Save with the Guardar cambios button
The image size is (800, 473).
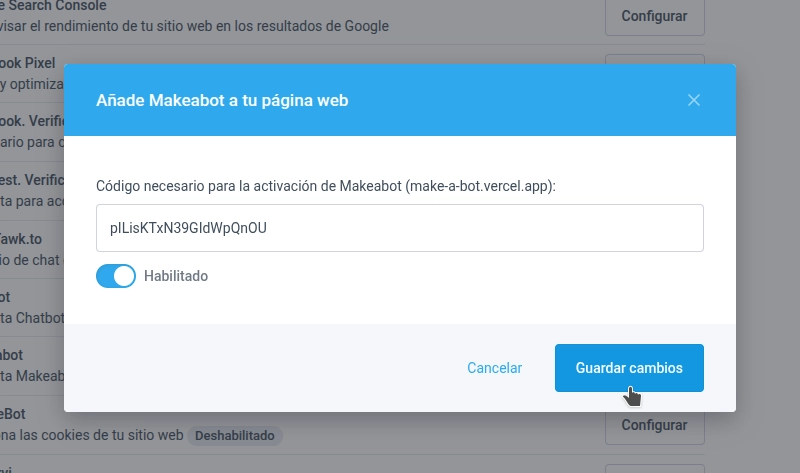click(x=629, y=368)
